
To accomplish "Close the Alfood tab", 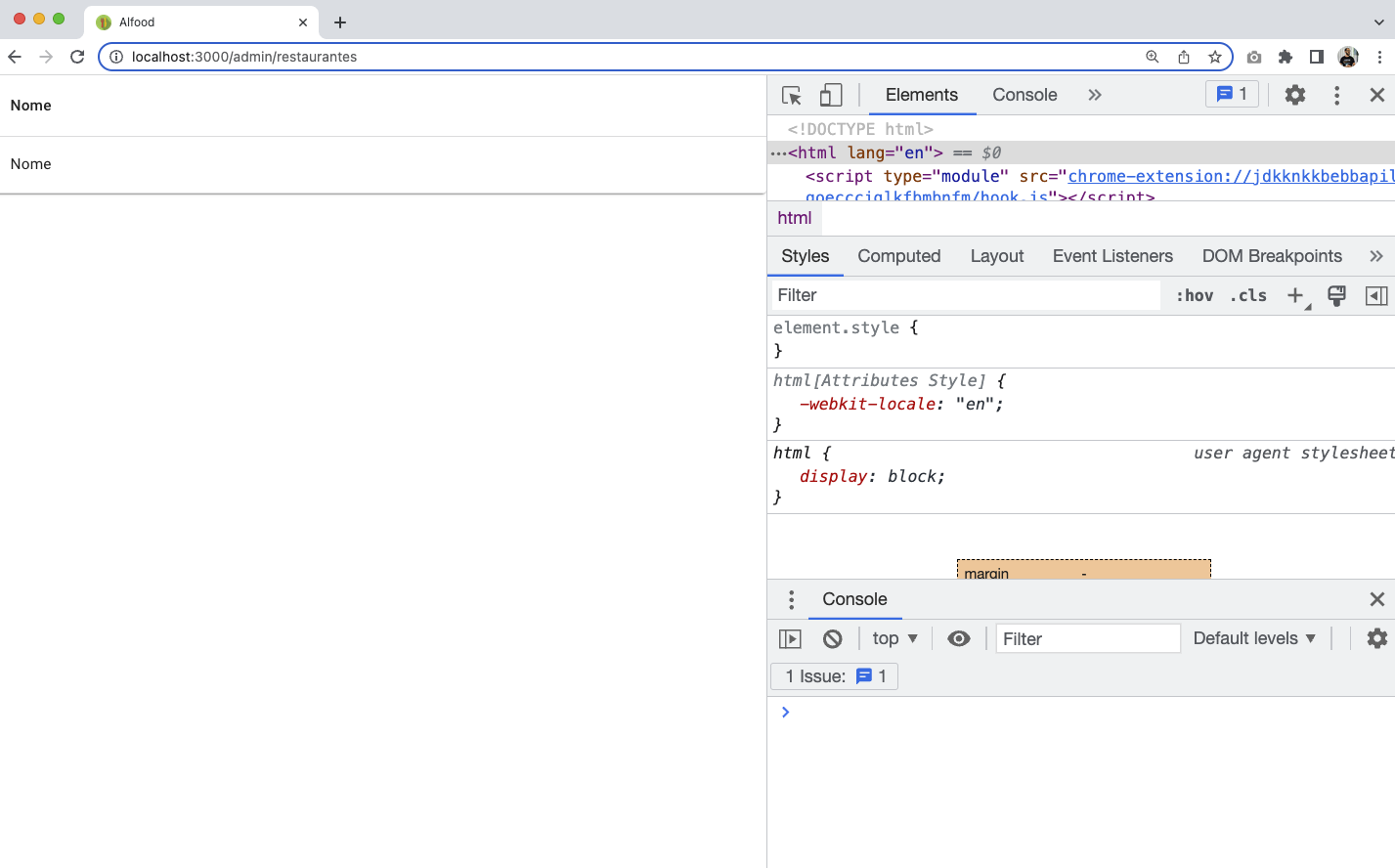I will point(303,22).
